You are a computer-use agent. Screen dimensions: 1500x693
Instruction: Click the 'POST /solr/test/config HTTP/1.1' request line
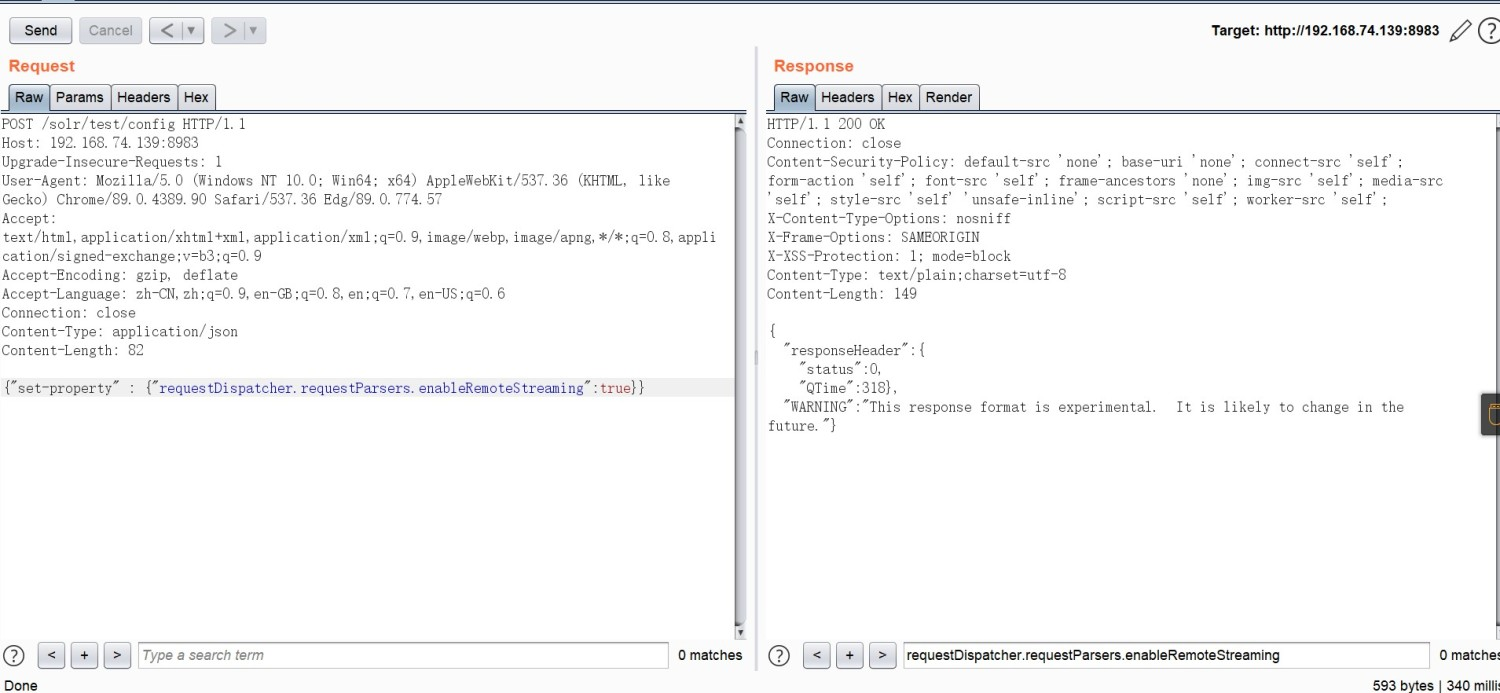tap(124, 124)
